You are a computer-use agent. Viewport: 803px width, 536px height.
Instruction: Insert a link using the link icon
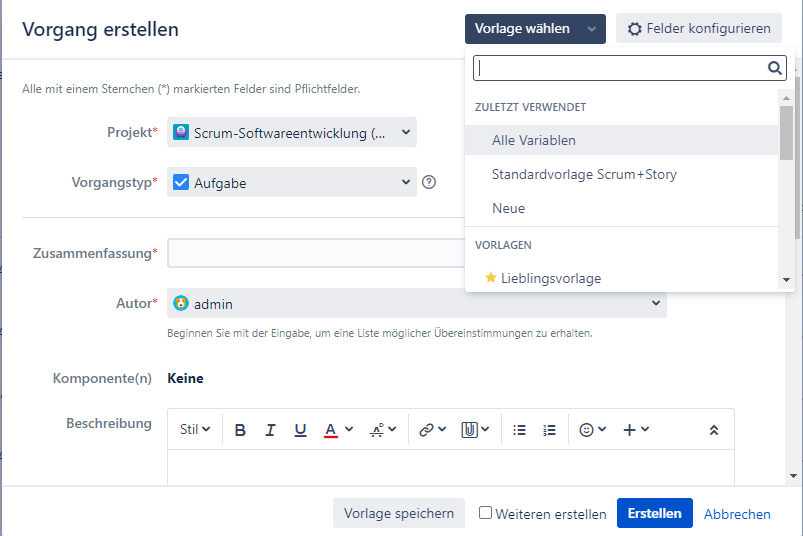(427, 430)
